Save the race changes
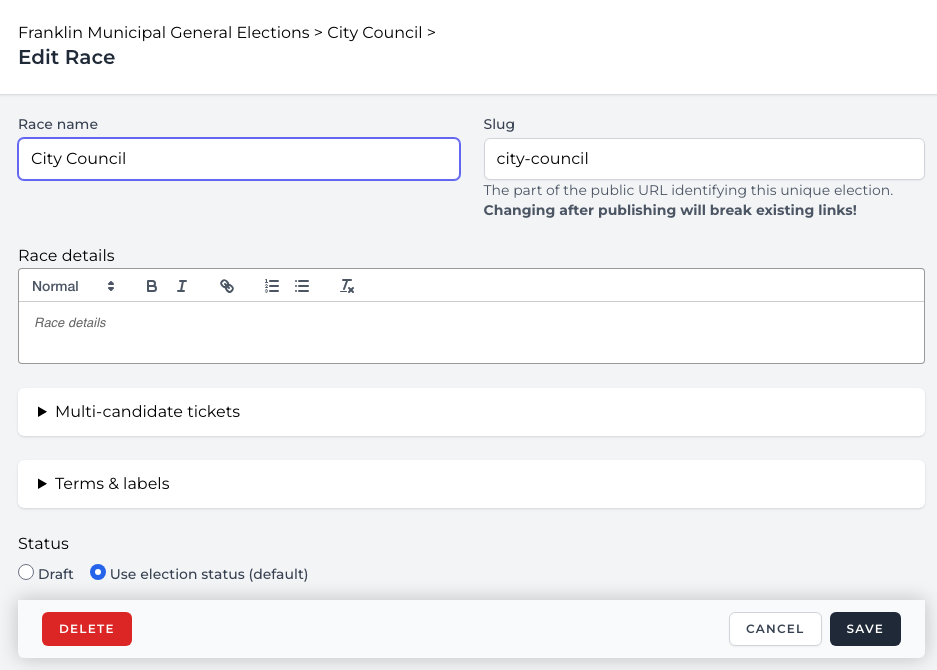Viewport: 937px width, 670px height. click(x=865, y=629)
